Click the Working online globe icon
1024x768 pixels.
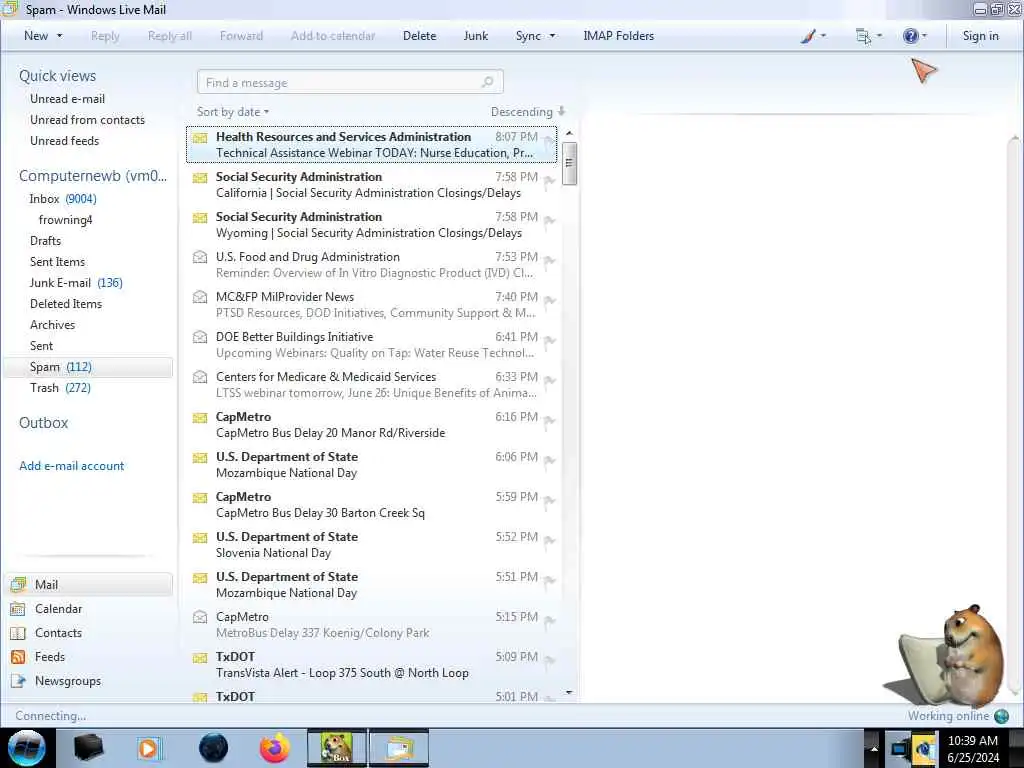click(1001, 716)
